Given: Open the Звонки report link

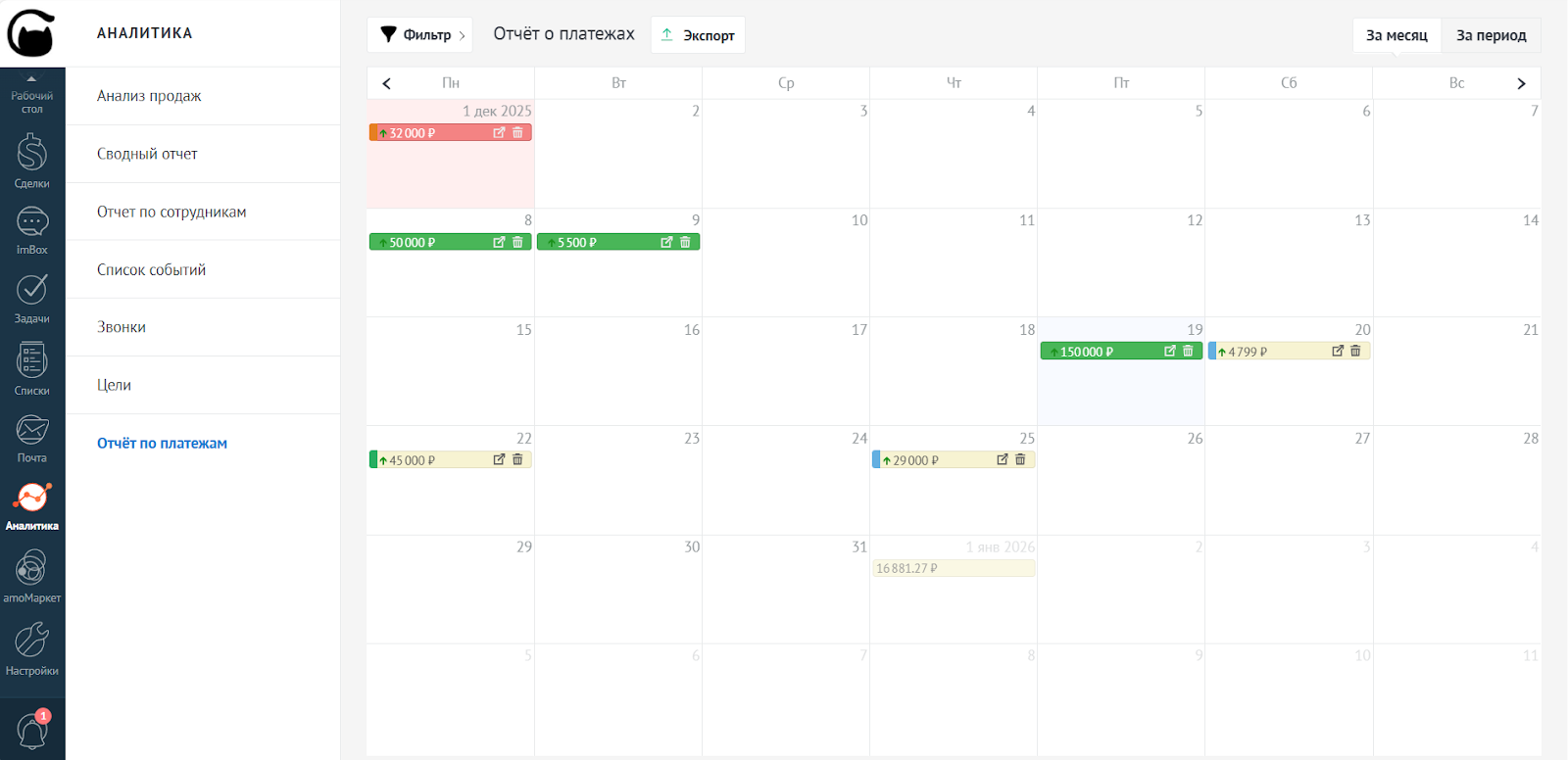Looking at the screenshot, I should [122, 327].
